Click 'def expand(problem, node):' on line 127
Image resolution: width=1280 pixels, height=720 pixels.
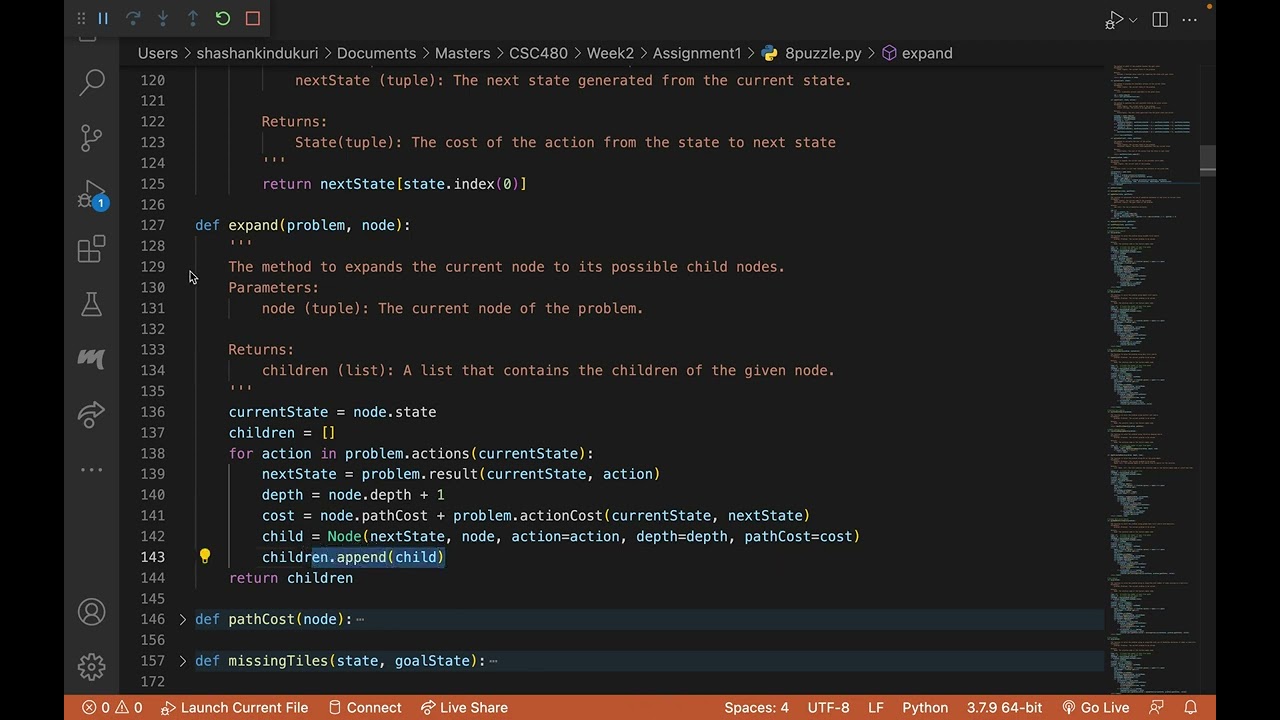click(x=303, y=225)
